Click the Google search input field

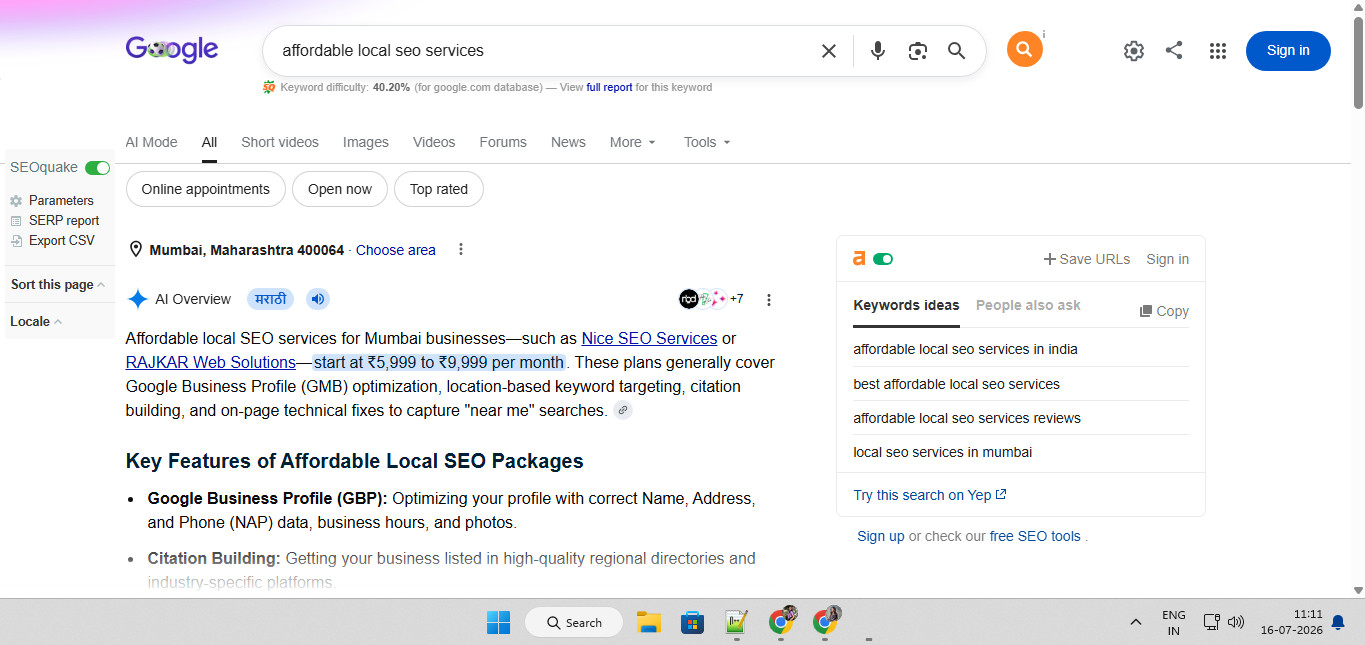(x=540, y=50)
